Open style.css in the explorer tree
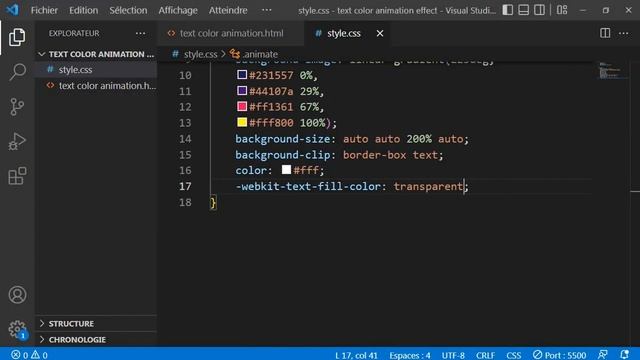Screen dimensions: 640x360 pyautogui.click(x=96, y=70)
